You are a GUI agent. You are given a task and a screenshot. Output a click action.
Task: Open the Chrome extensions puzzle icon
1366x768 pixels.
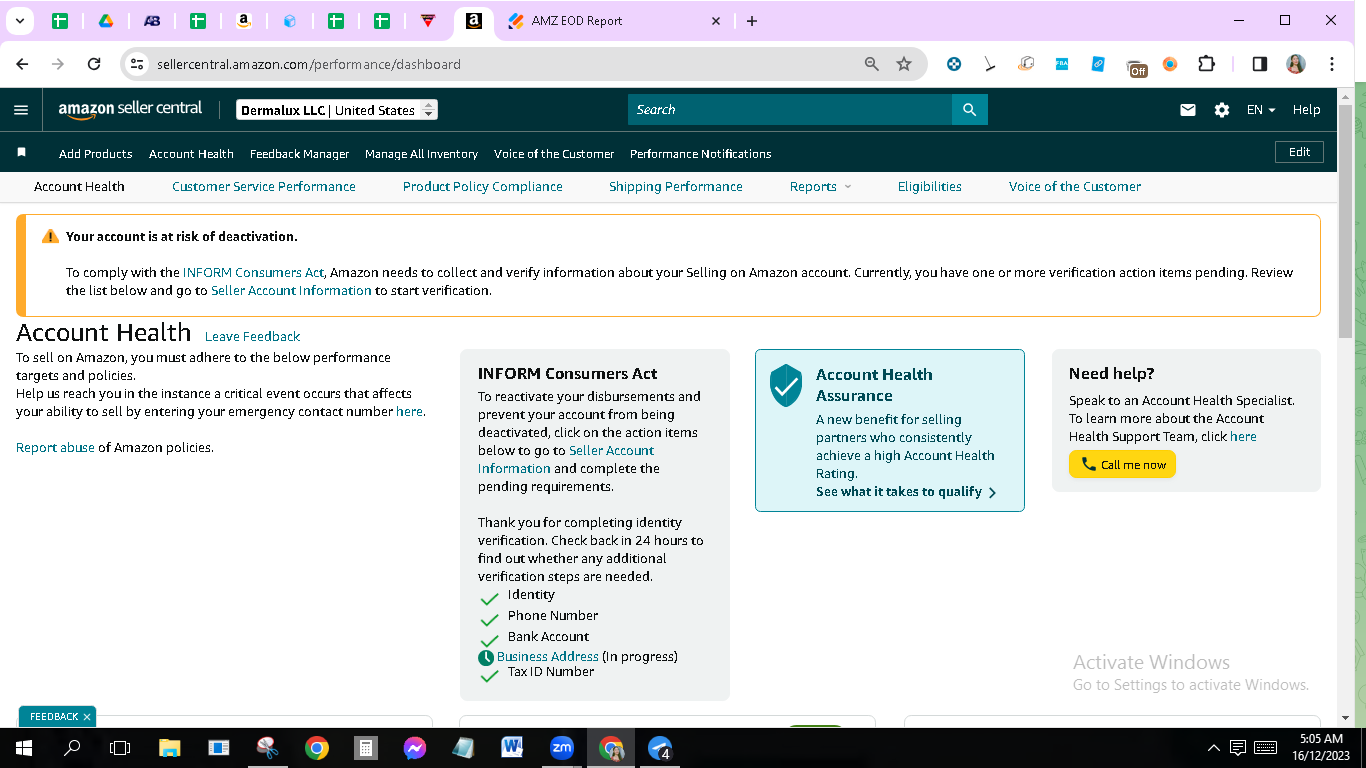click(x=1206, y=64)
